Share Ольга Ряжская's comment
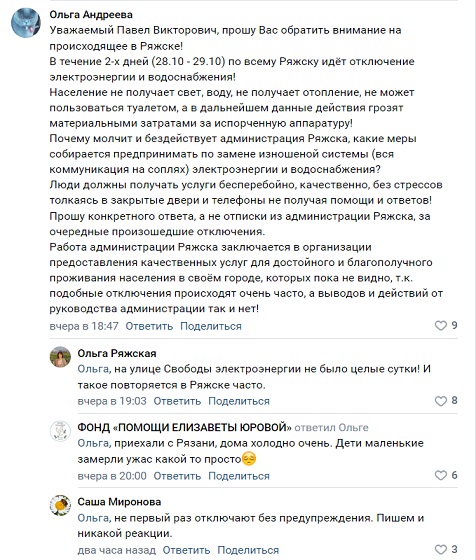Screen dimensions: 476x560 [x=239, y=401]
